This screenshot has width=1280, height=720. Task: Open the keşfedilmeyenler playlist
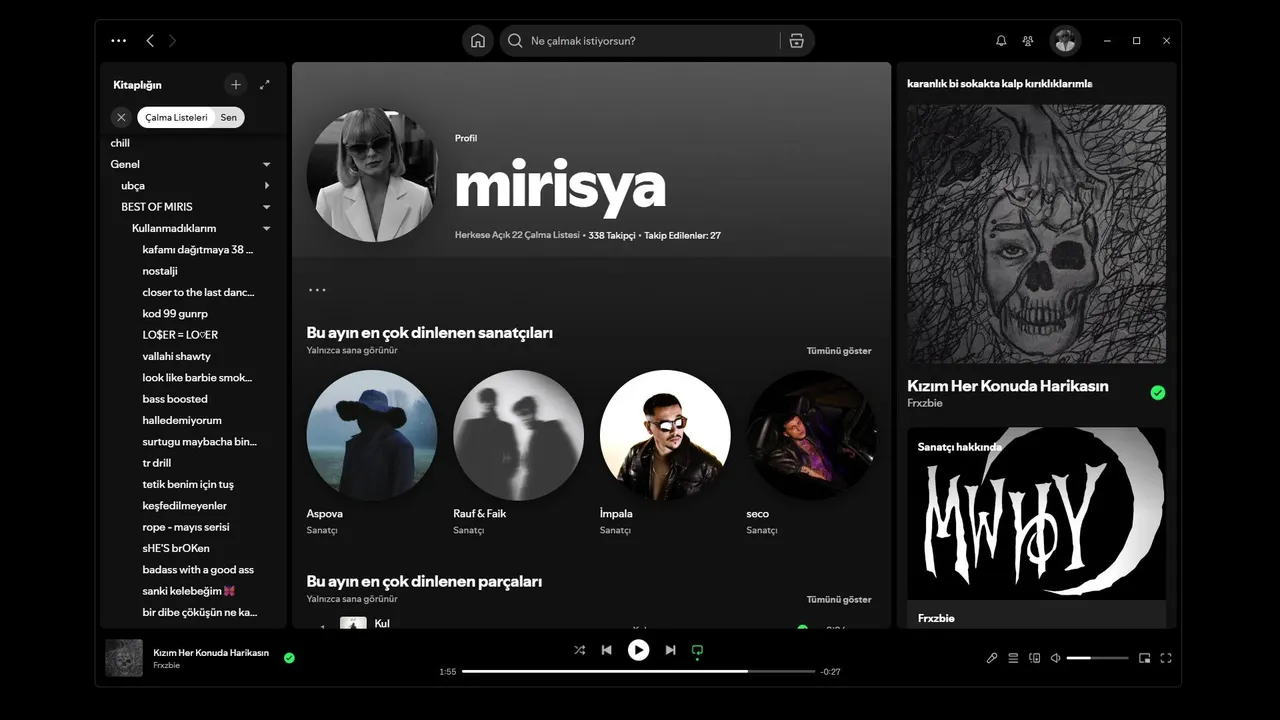(x=185, y=506)
